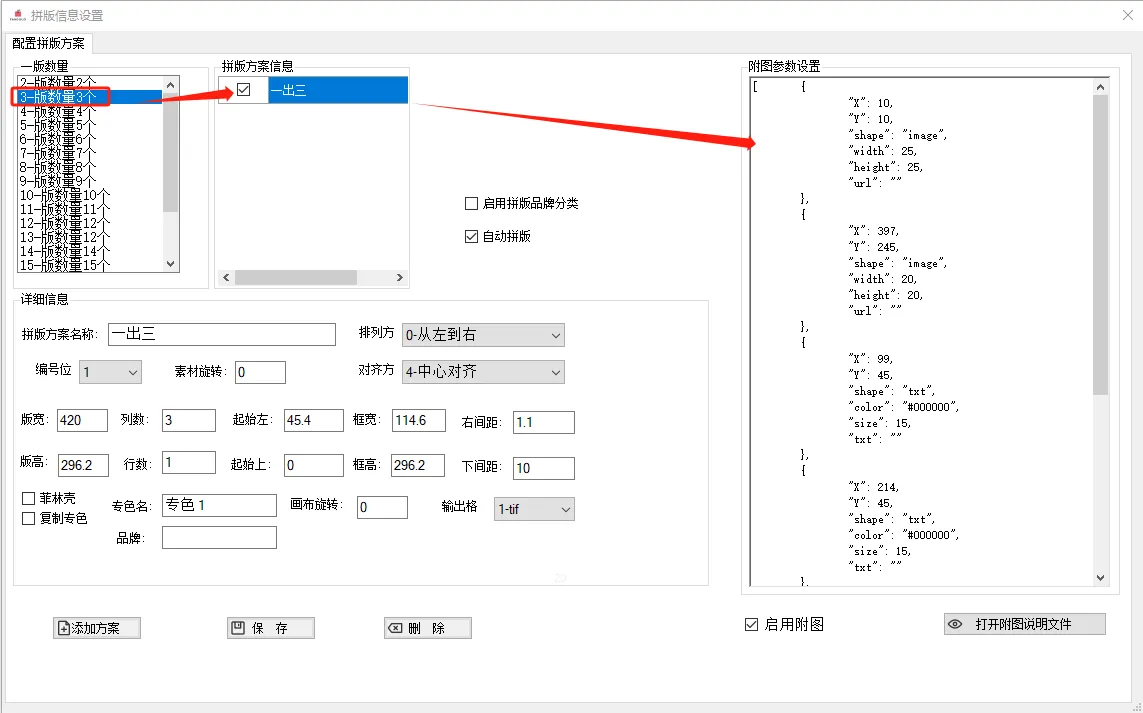Click the 附图参数设置 JSON text area

(921, 332)
